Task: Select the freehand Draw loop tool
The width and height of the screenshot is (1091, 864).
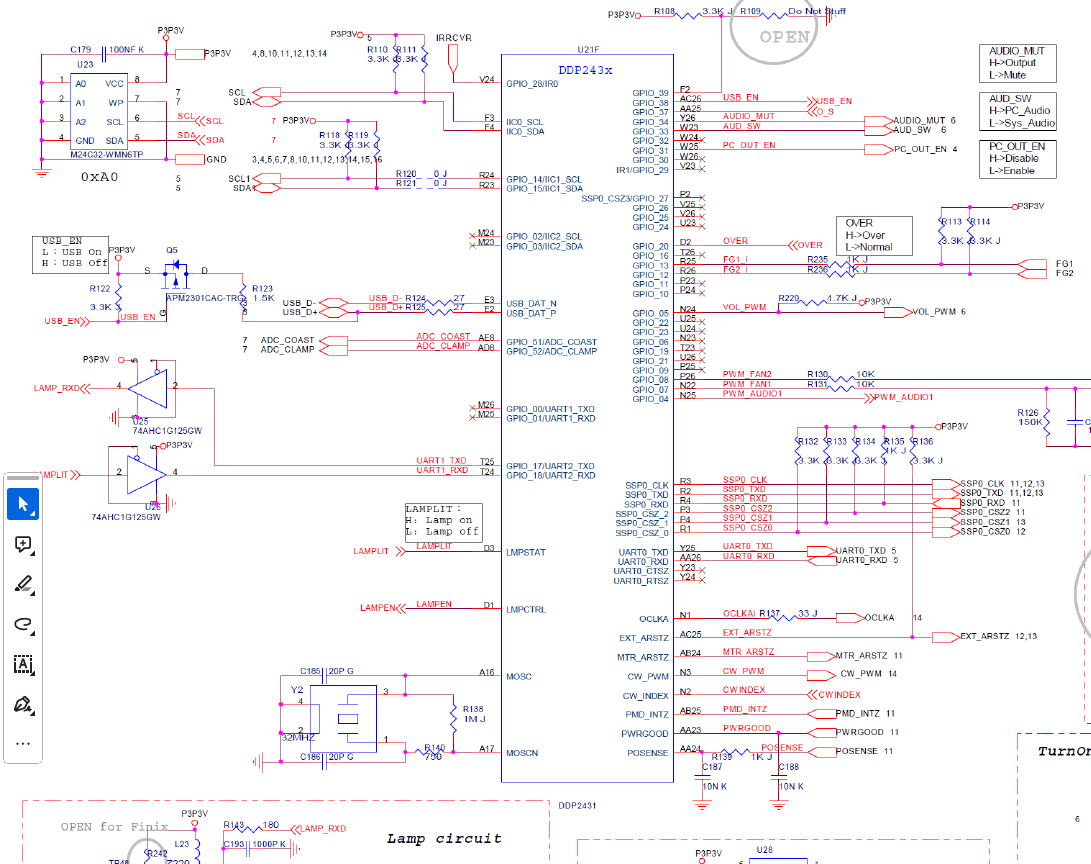Action: click(x=23, y=624)
